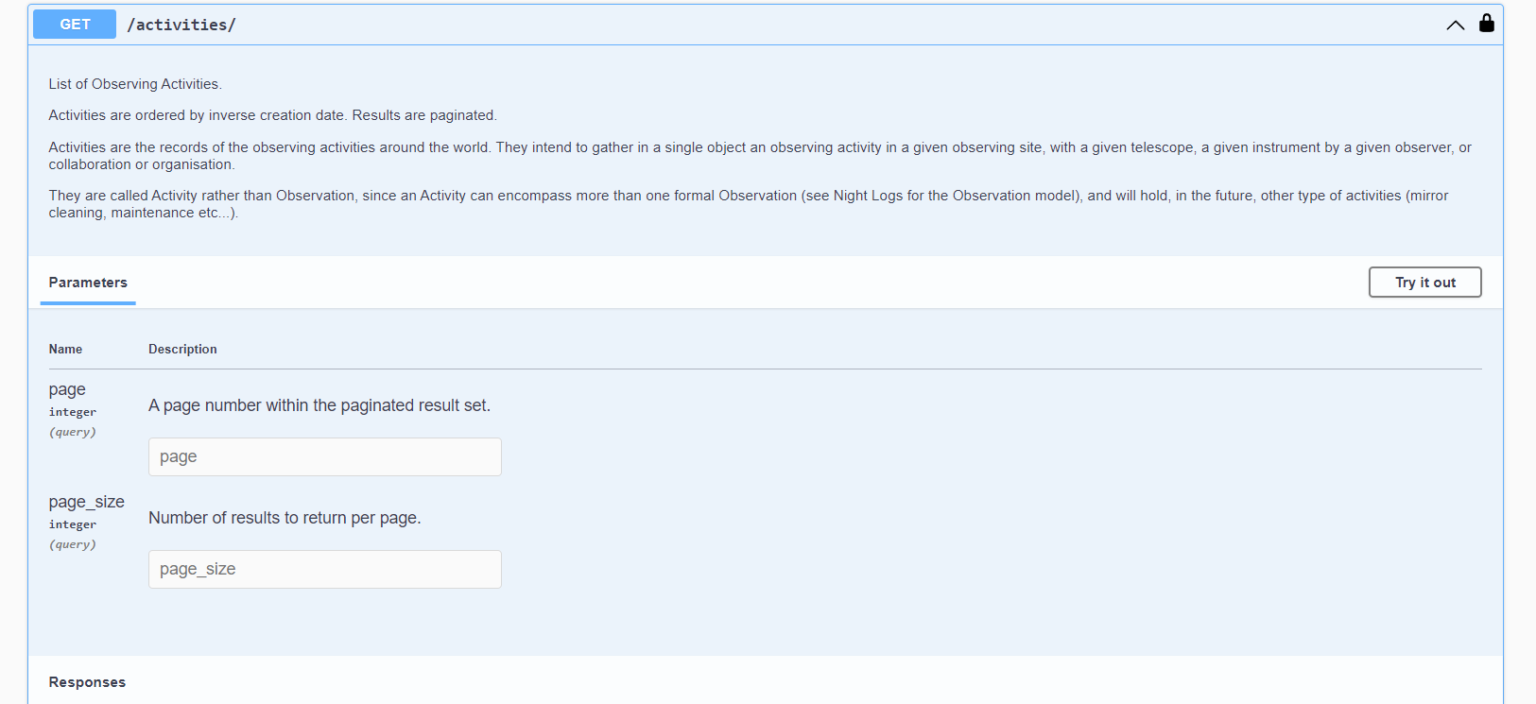Click the blue GET method badge
The image size is (1536, 704).
tap(75, 24)
